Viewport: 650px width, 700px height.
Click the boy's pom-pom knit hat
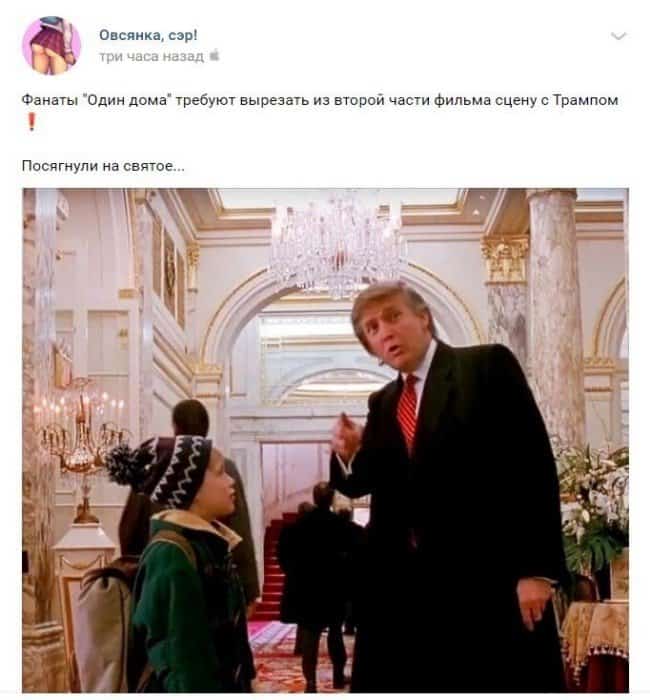click(162, 469)
